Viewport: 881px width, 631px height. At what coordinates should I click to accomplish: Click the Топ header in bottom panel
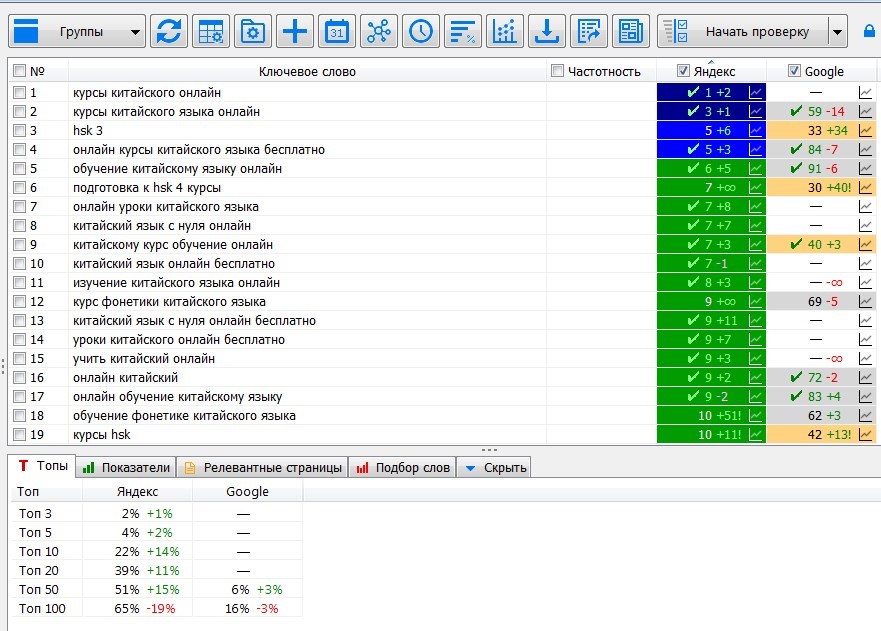coord(28,492)
